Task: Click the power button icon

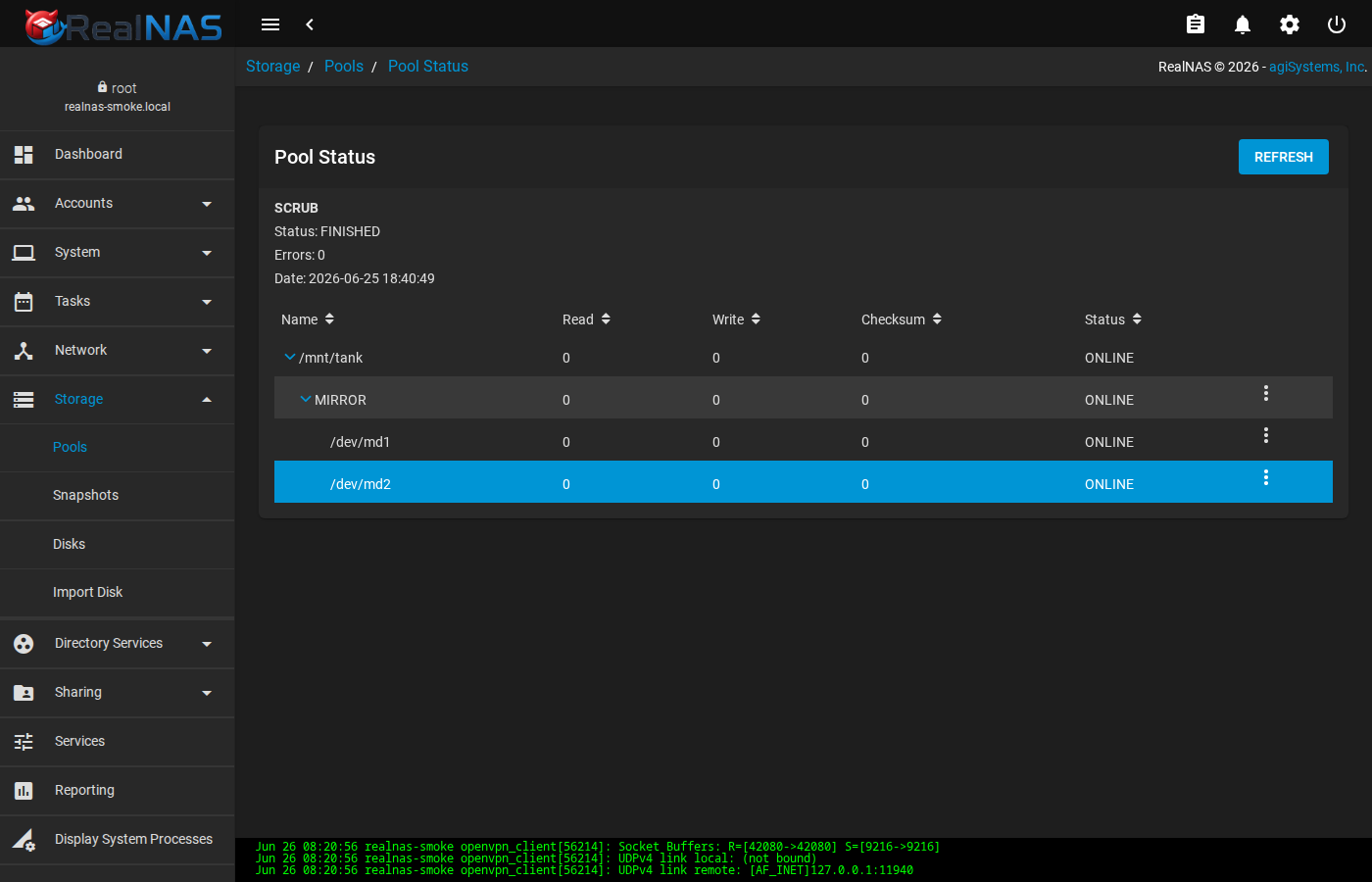Action: (1337, 24)
